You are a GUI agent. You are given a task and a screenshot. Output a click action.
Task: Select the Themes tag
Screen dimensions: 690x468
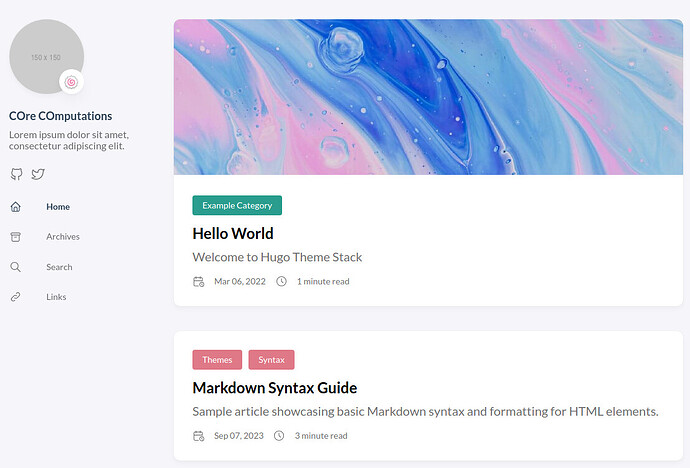tap(217, 360)
